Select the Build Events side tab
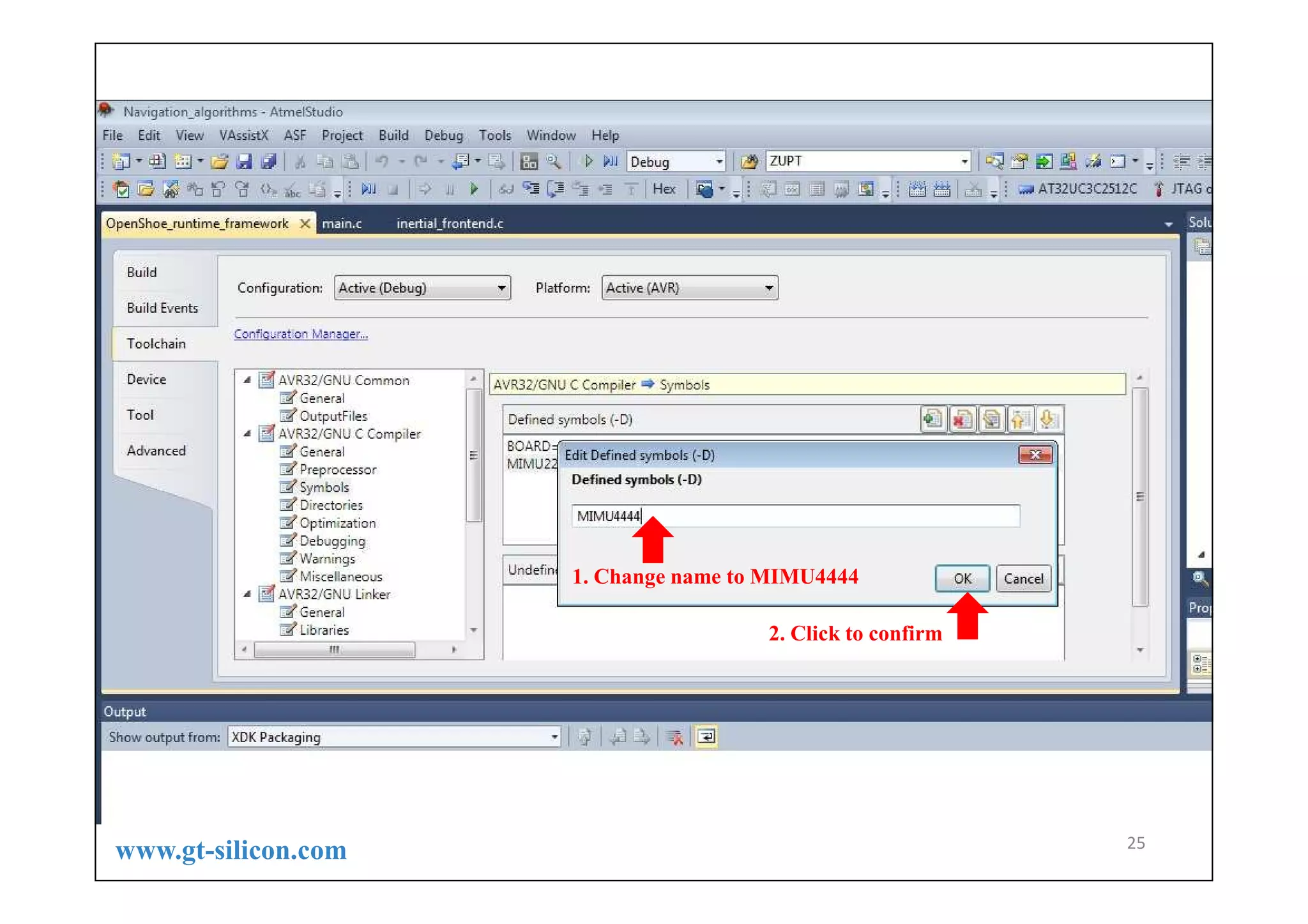The width and height of the screenshot is (1308, 924). pos(162,308)
